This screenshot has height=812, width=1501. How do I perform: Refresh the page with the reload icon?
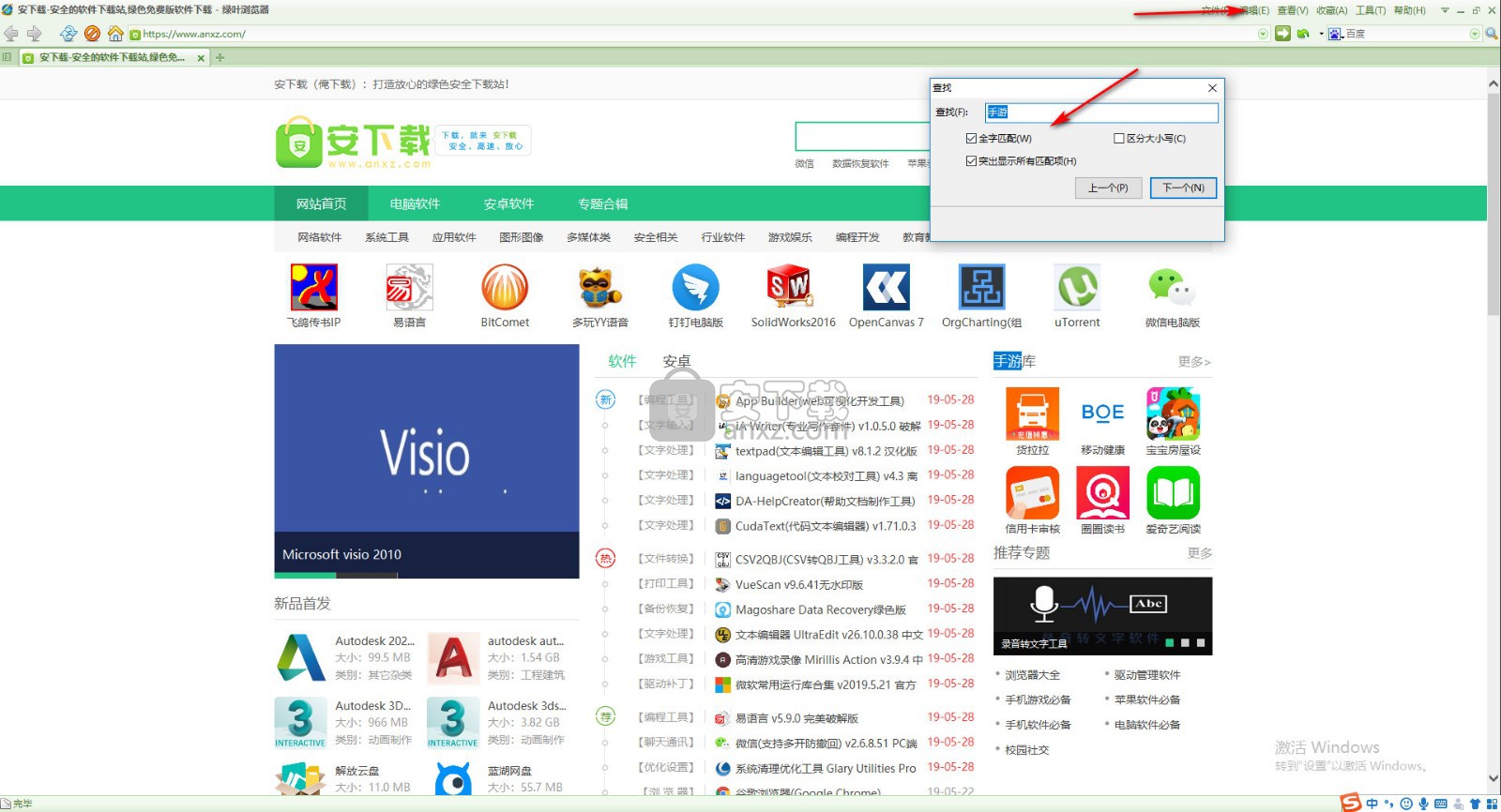pos(68,34)
